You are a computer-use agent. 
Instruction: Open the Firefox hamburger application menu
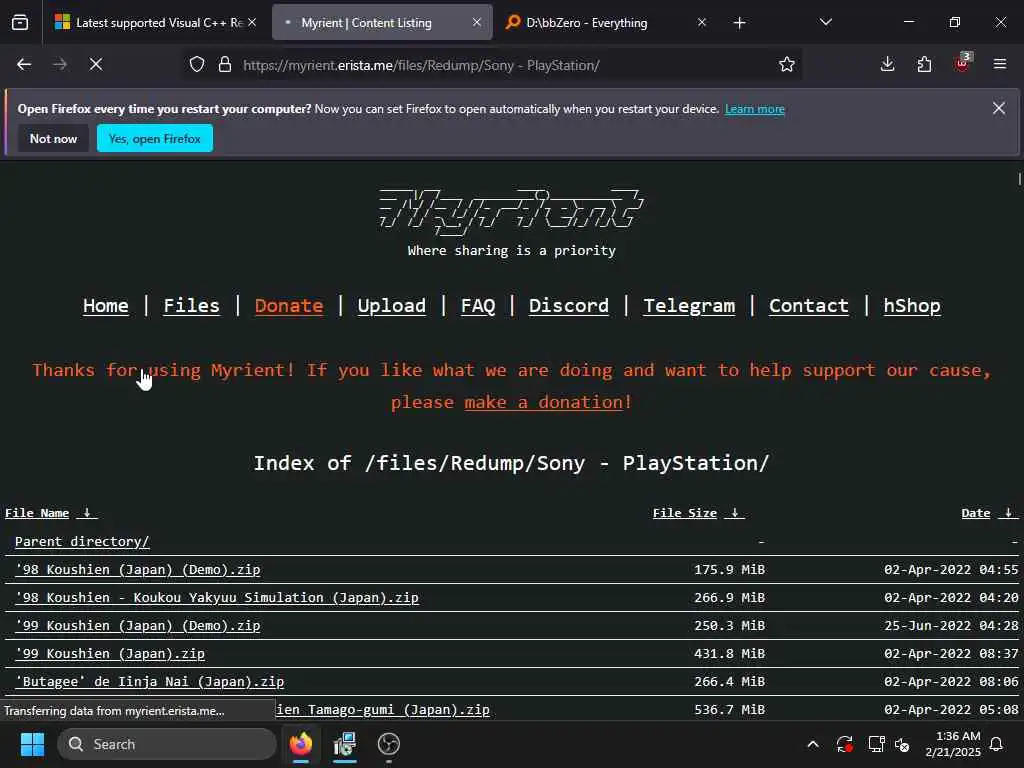pyautogui.click(x=1000, y=64)
